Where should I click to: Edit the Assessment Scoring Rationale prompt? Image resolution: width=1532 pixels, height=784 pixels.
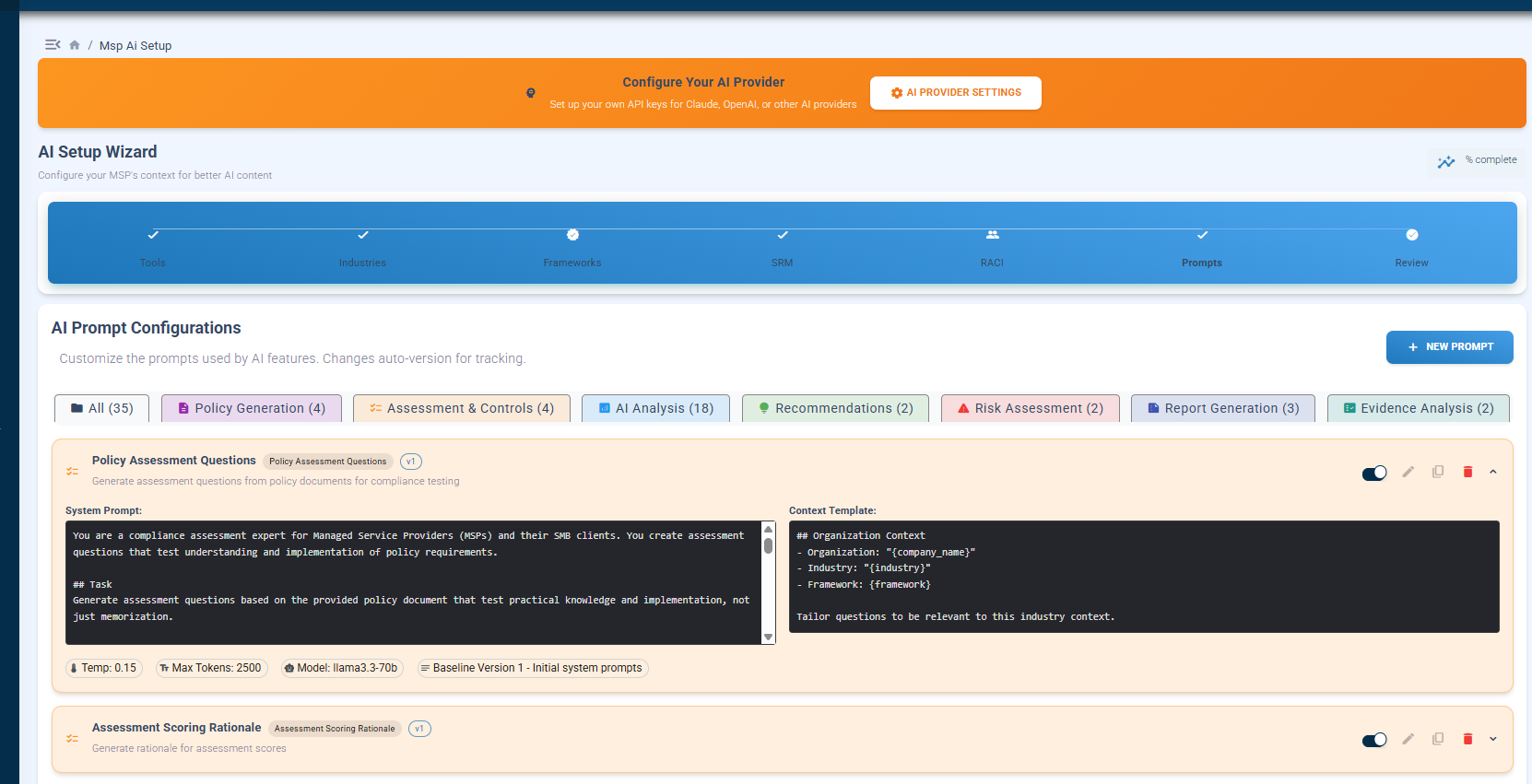(x=1408, y=739)
